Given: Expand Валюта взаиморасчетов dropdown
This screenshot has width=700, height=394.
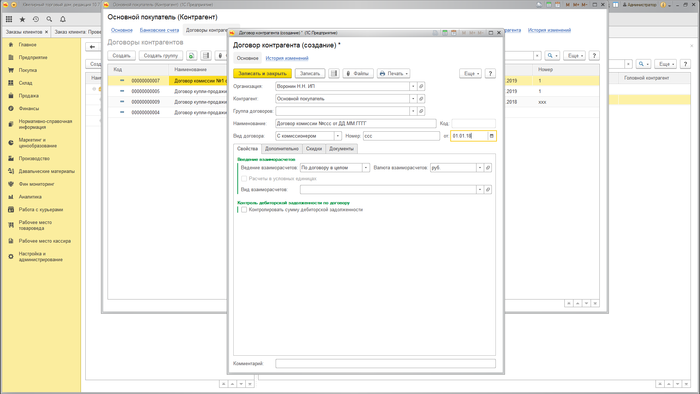Looking at the screenshot, I should pyautogui.click(x=480, y=168).
